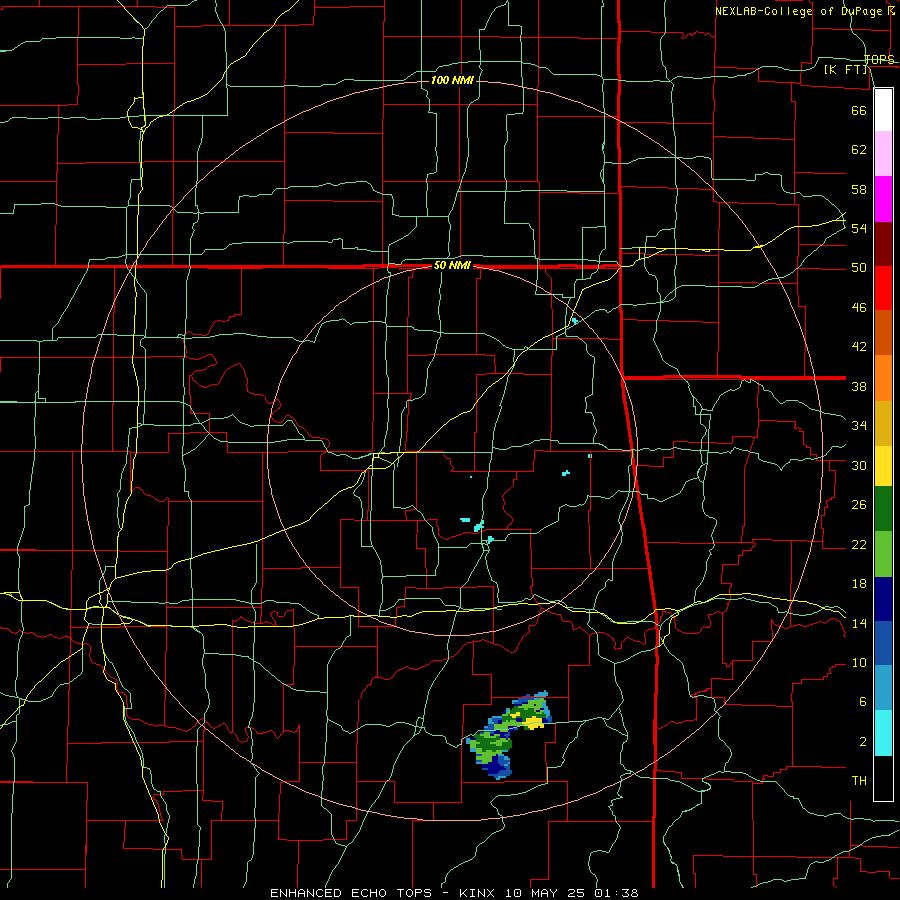Click the 'TH' legend label
Image resolution: width=900 pixels, height=900 pixels.
859,780
